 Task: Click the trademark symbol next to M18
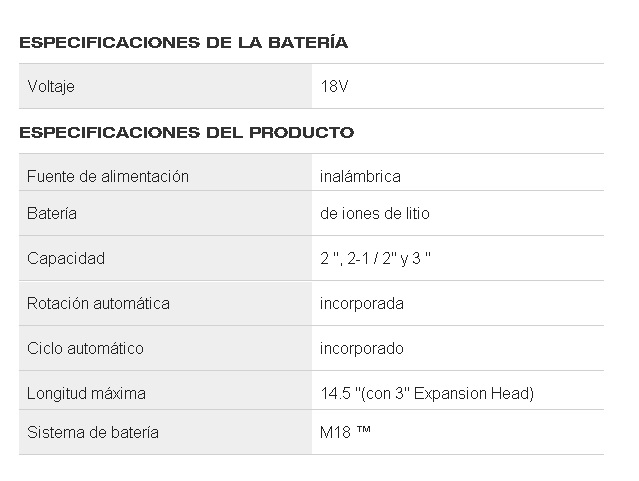click(364, 433)
